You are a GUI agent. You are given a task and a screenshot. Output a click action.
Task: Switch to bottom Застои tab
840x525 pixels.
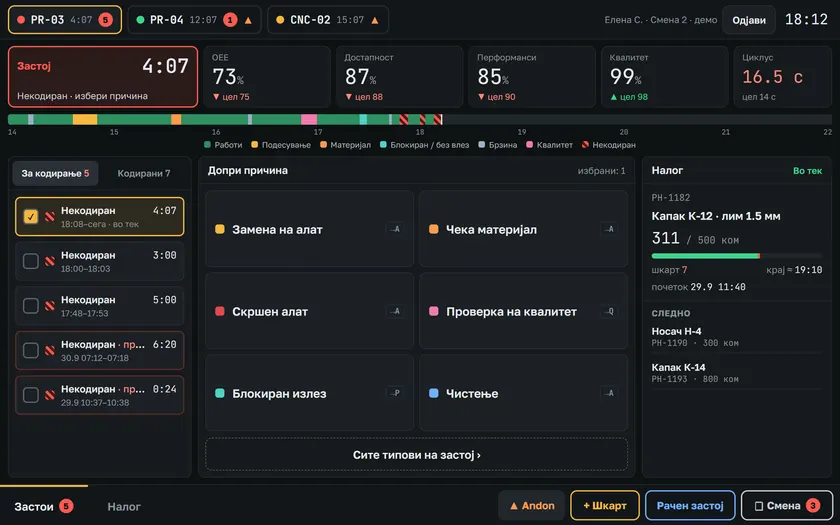point(44,506)
